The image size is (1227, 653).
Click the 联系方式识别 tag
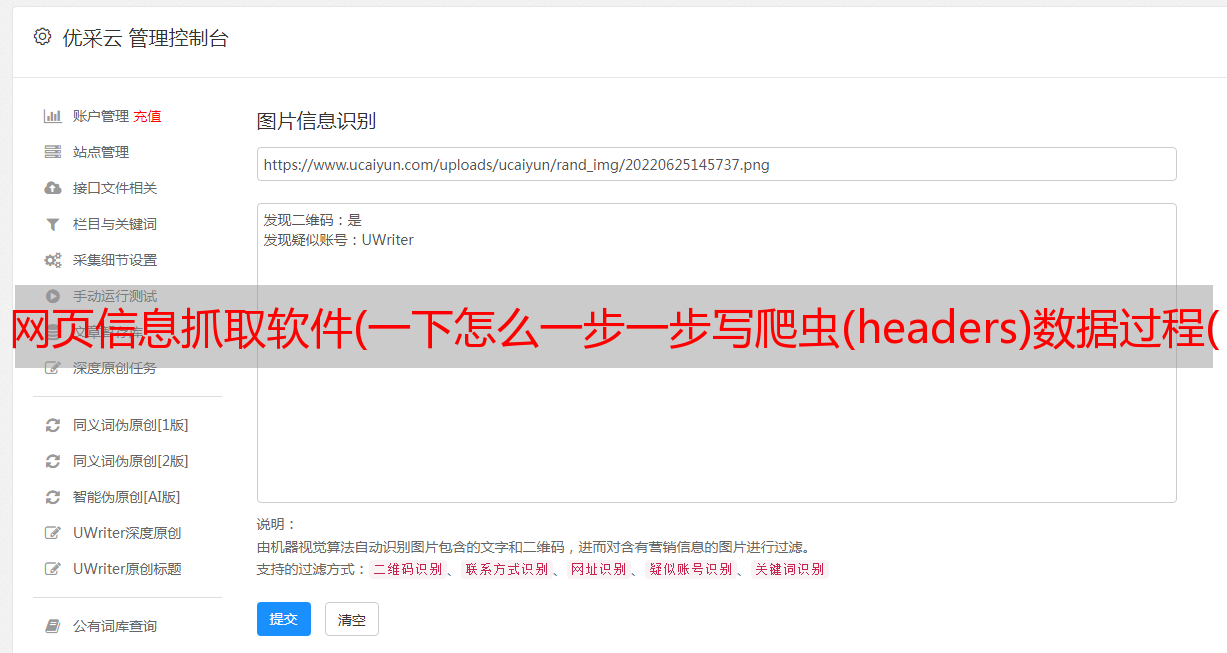tap(506, 569)
